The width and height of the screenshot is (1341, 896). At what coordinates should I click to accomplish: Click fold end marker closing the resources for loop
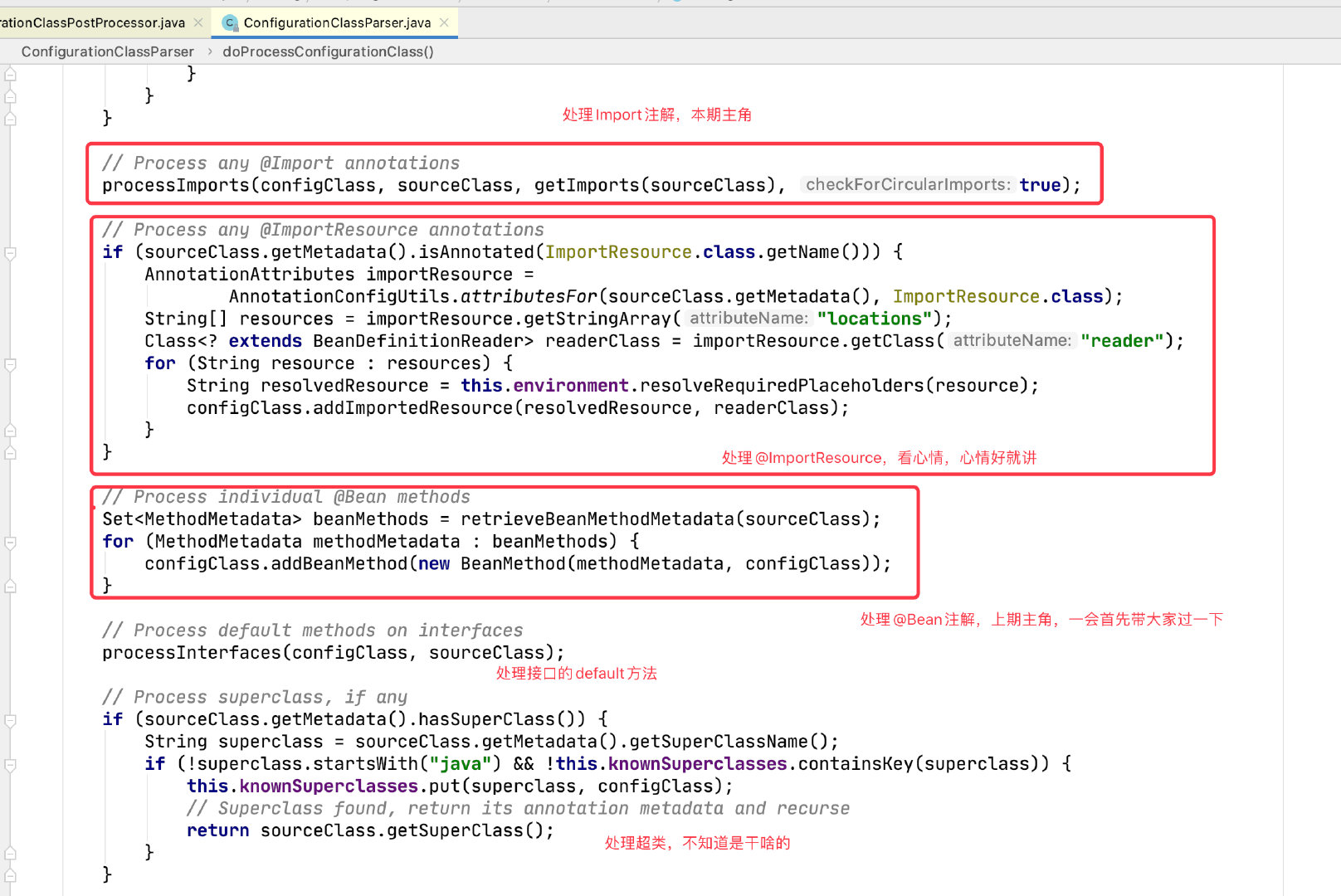(10, 431)
